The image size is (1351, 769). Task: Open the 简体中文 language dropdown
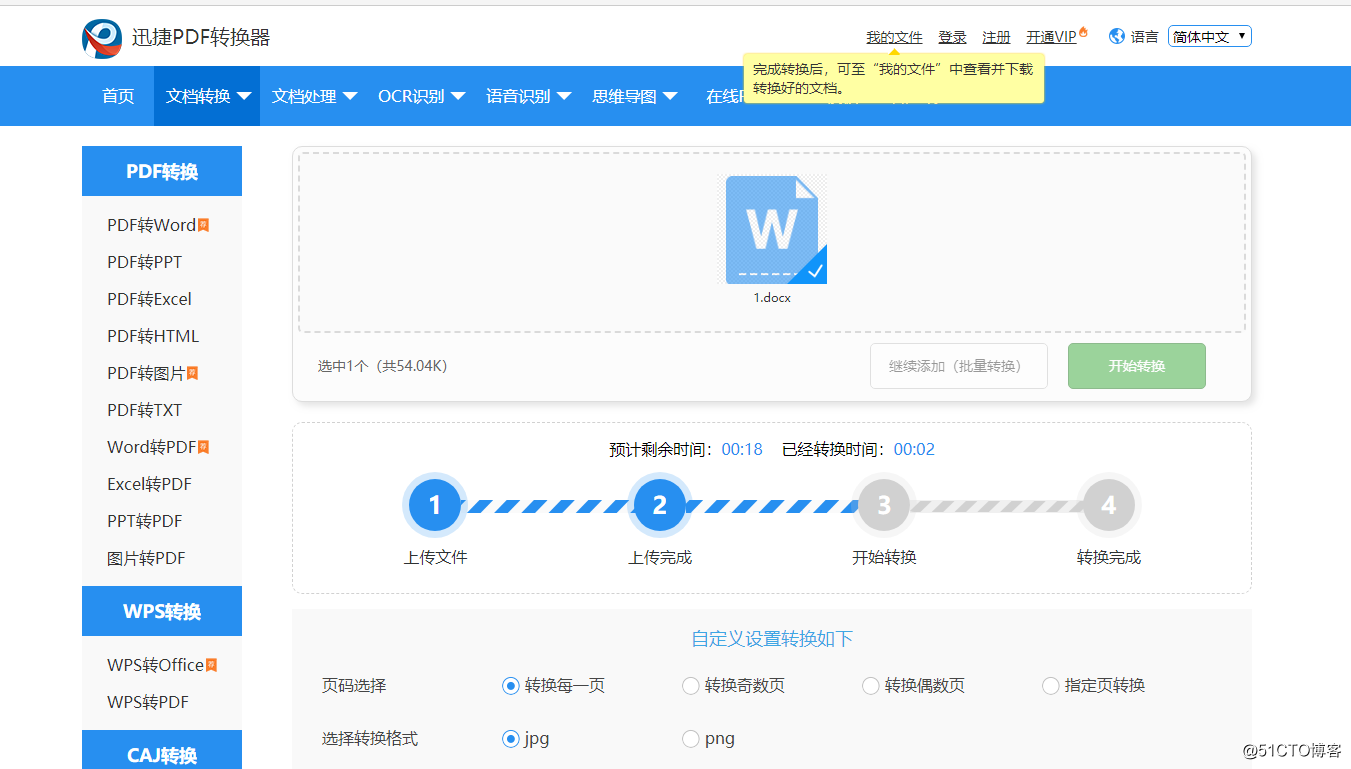tap(1210, 37)
